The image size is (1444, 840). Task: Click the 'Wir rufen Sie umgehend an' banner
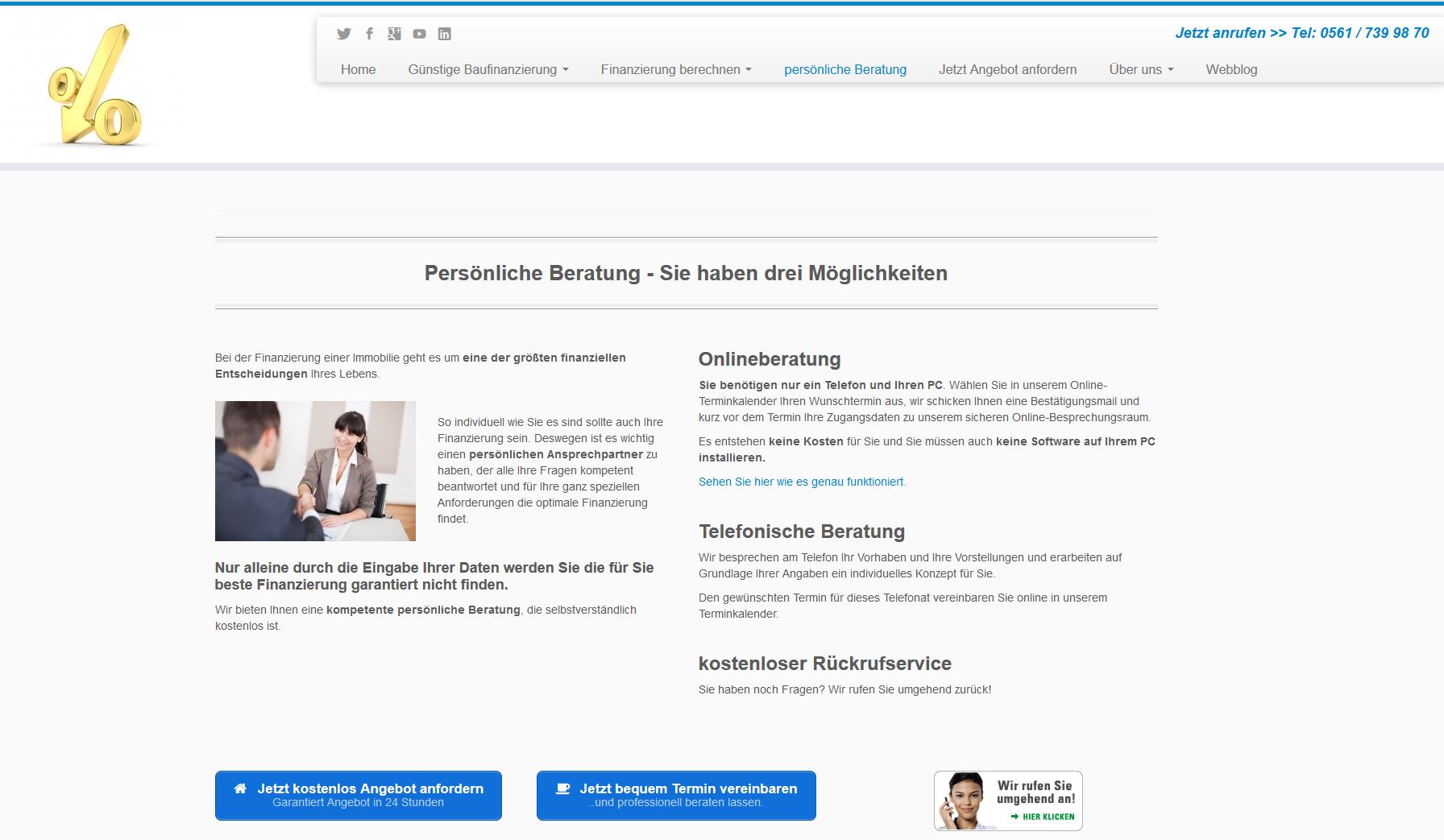(x=1008, y=801)
